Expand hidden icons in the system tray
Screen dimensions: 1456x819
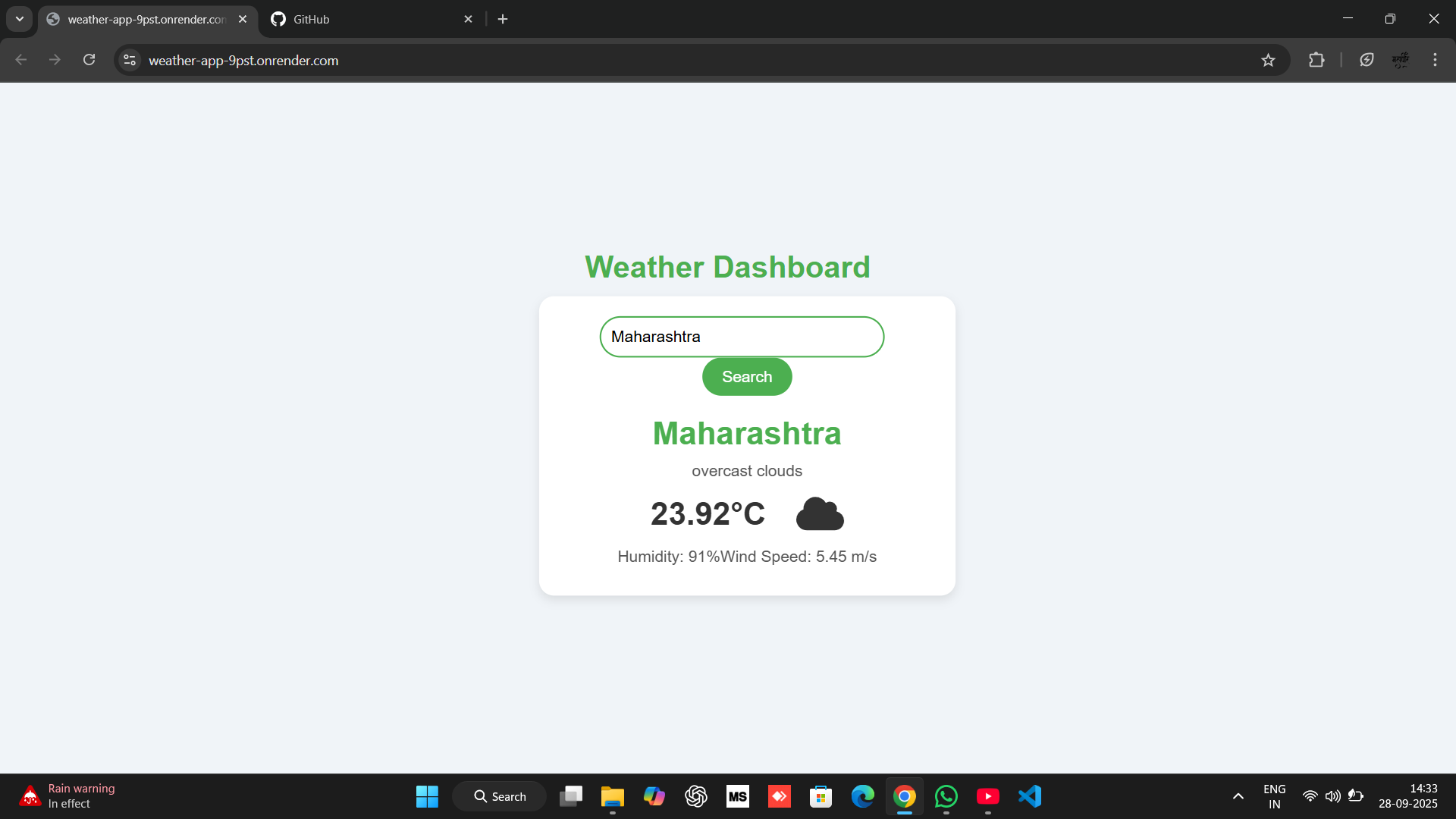(x=1238, y=796)
